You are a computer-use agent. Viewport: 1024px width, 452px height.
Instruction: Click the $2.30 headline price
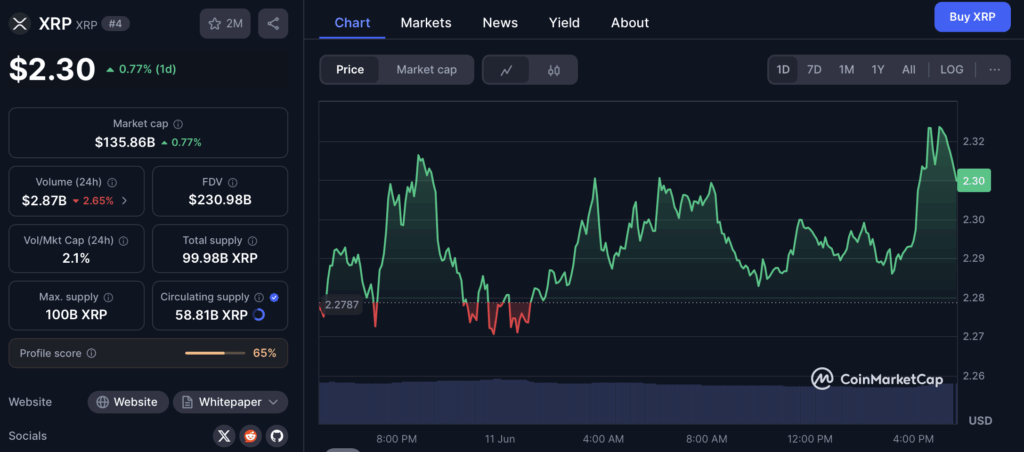pyautogui.click(x=52, y=69)
